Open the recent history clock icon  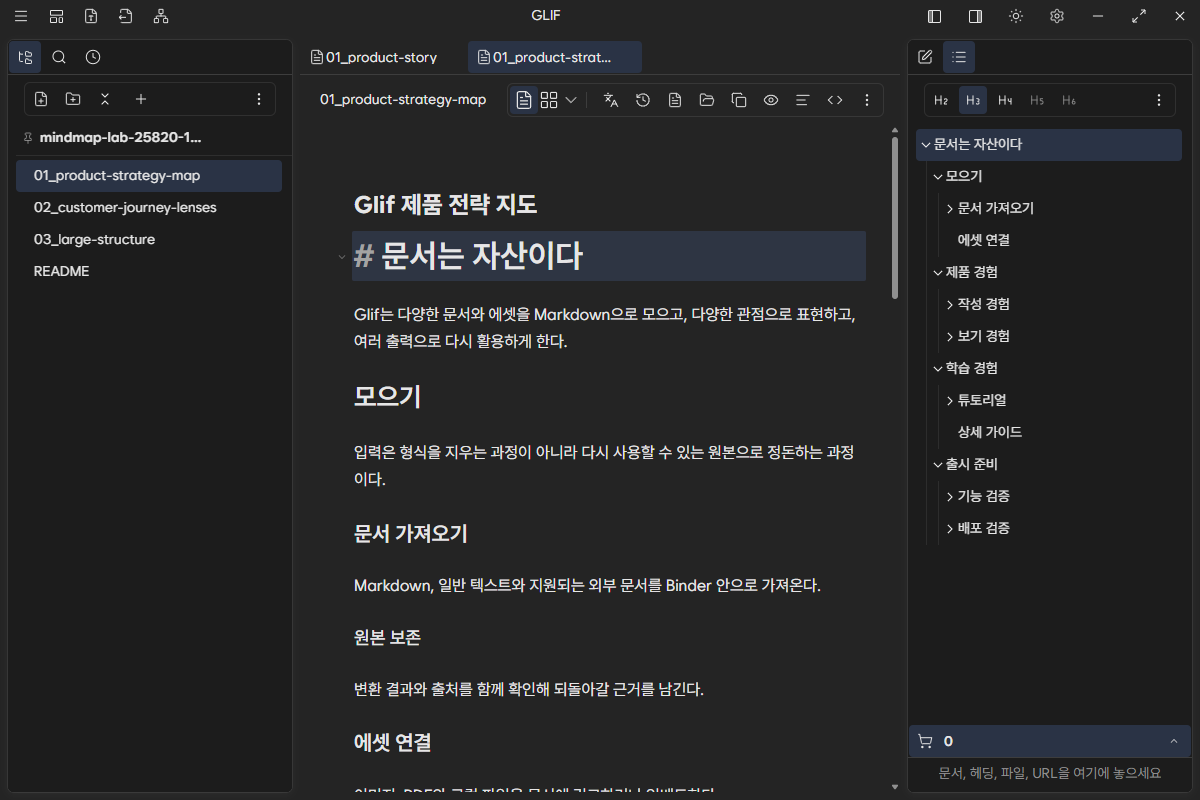[93, 57]
